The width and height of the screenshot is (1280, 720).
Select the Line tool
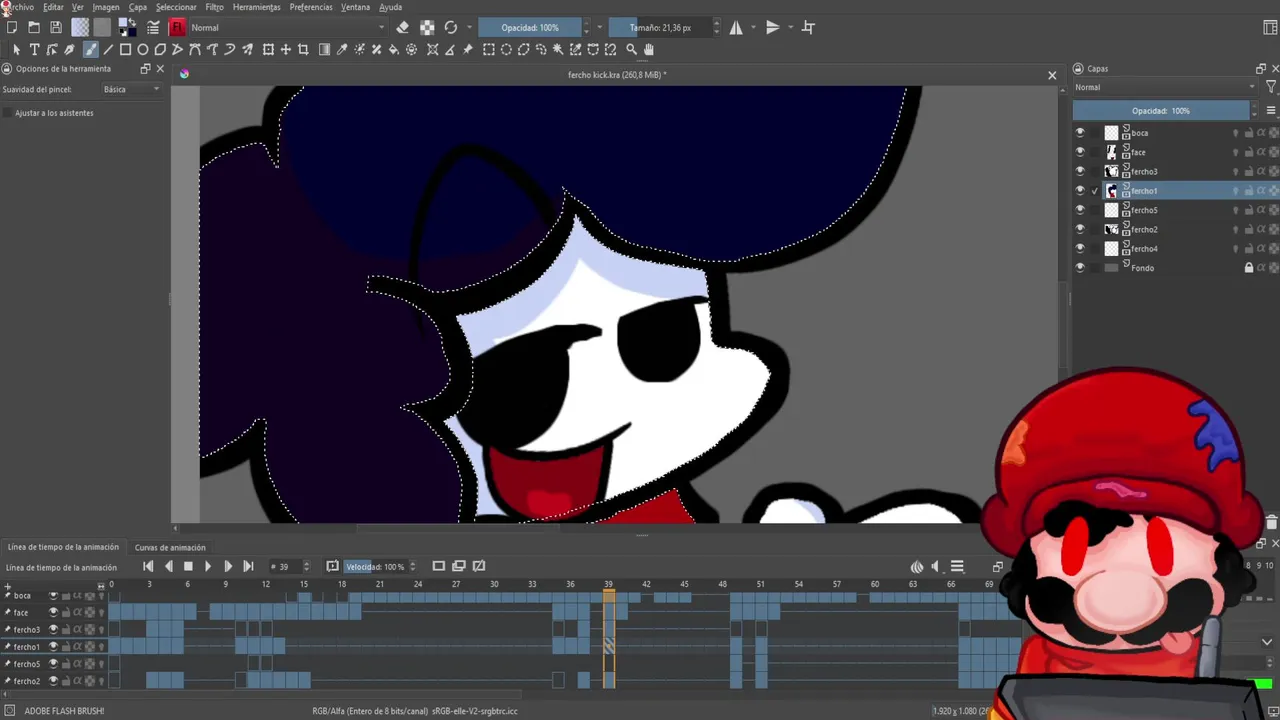(108, 49)
